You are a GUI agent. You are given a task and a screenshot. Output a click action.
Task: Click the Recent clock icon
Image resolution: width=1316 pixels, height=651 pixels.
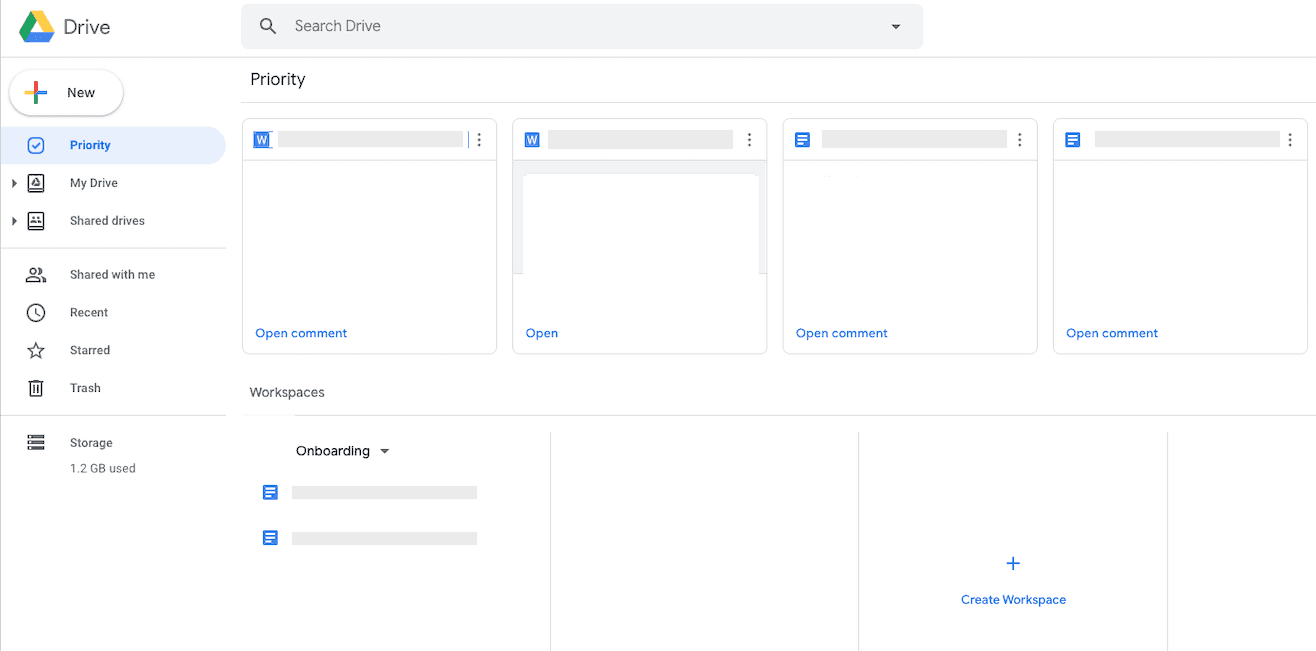(36, 313)
